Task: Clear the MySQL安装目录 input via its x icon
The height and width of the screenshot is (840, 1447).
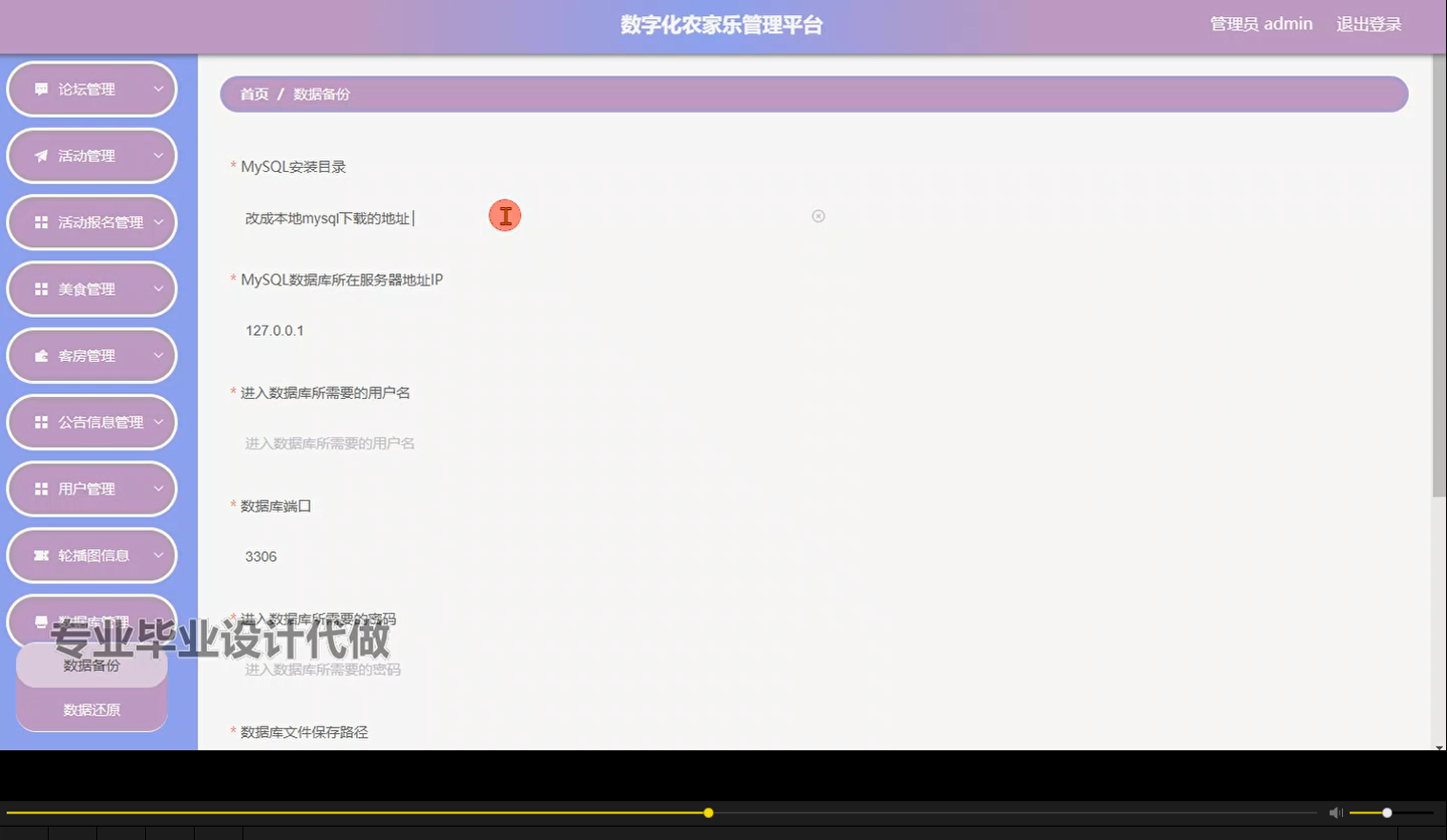Action: (818, 216)
